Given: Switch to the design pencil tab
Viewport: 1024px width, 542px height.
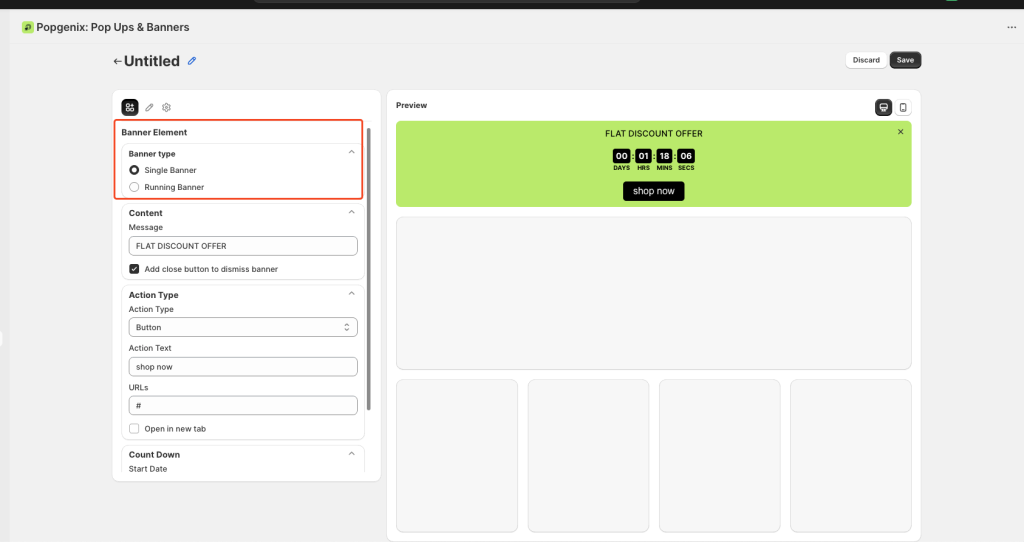Looking at the screenshot, I should [149, 107].
